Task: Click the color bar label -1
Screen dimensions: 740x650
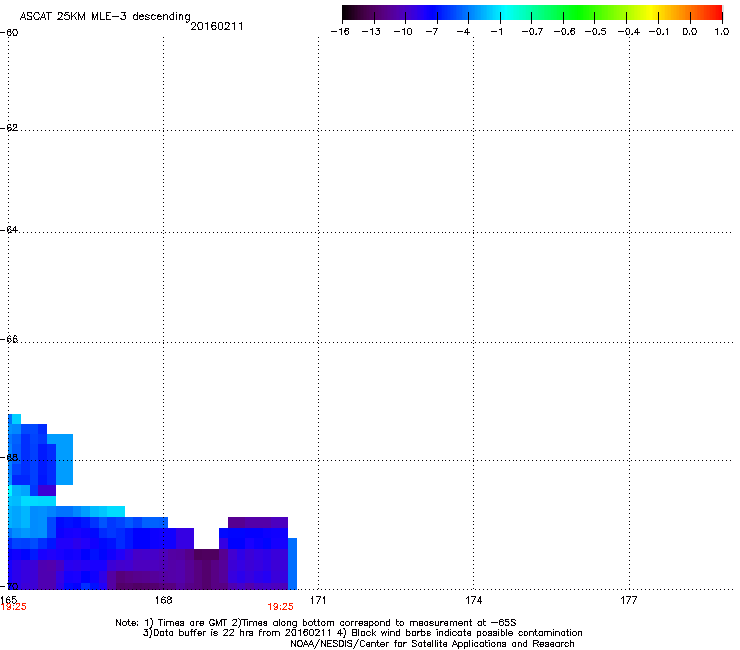Action: (x=496, y=32)
